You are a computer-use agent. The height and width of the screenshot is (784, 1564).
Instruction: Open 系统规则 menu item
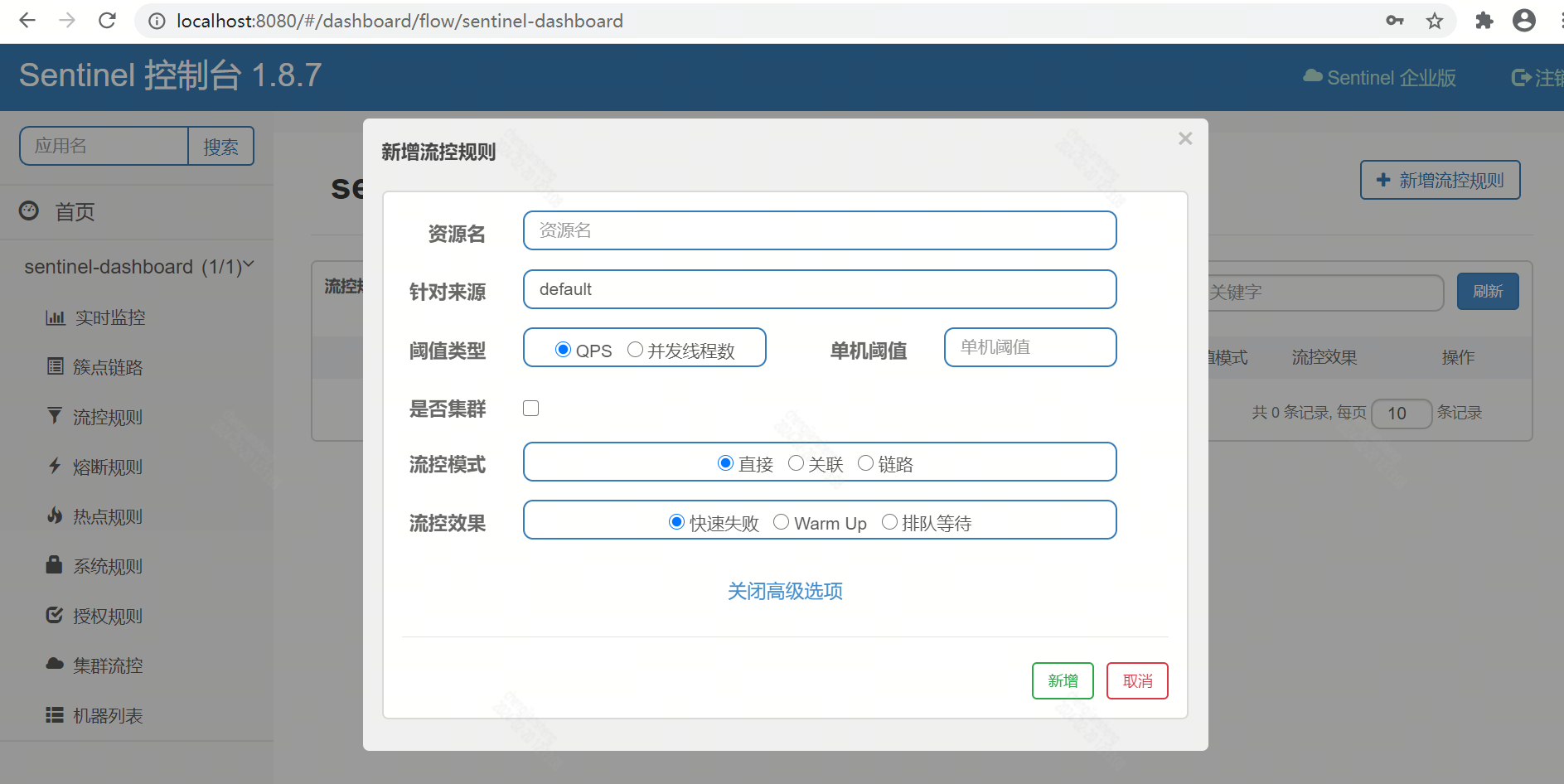[108, 566]
